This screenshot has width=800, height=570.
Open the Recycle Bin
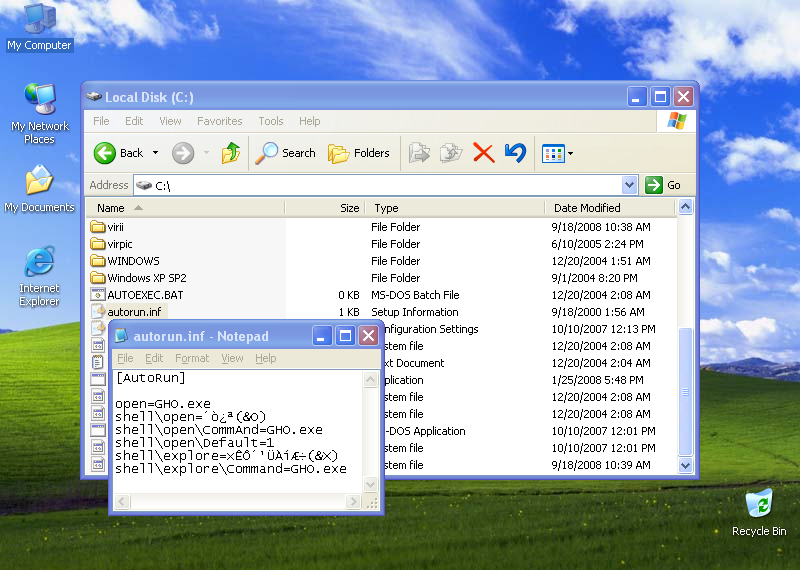[x=759, y=512]
